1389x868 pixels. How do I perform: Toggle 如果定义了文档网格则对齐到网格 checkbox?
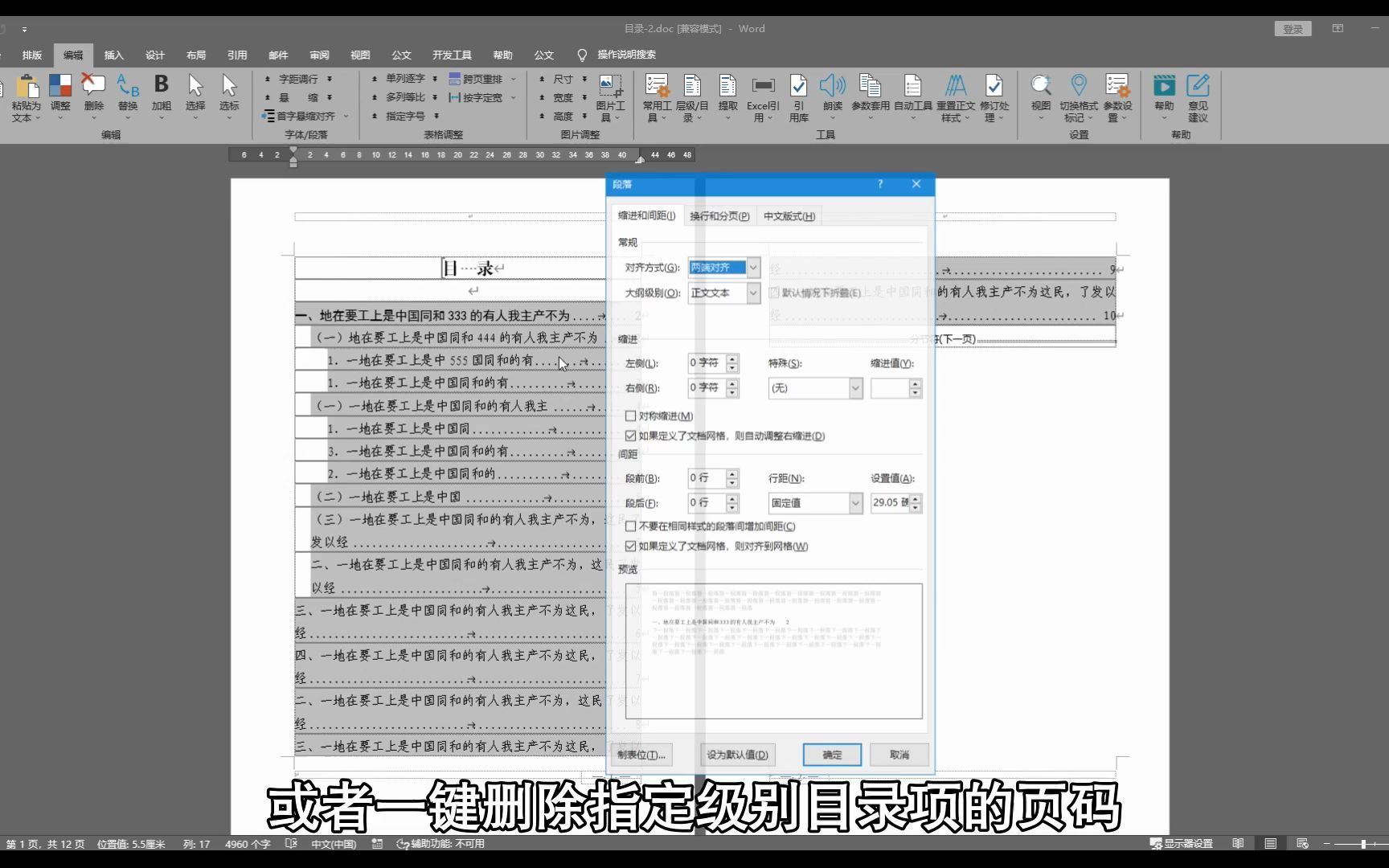(x=631, y=546)
